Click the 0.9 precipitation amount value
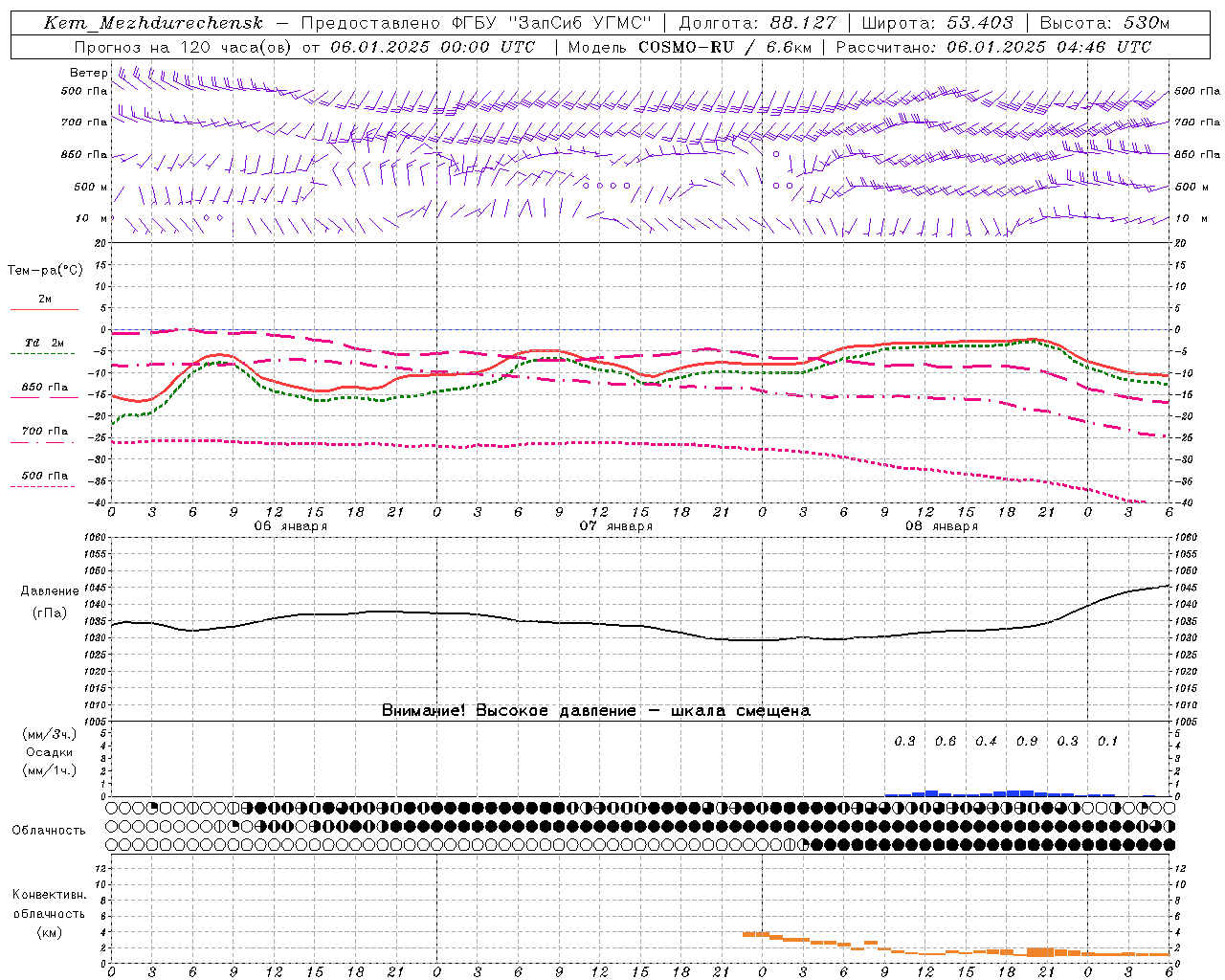This screenshot has height=980, width=1225. (x=1027, y=741)
